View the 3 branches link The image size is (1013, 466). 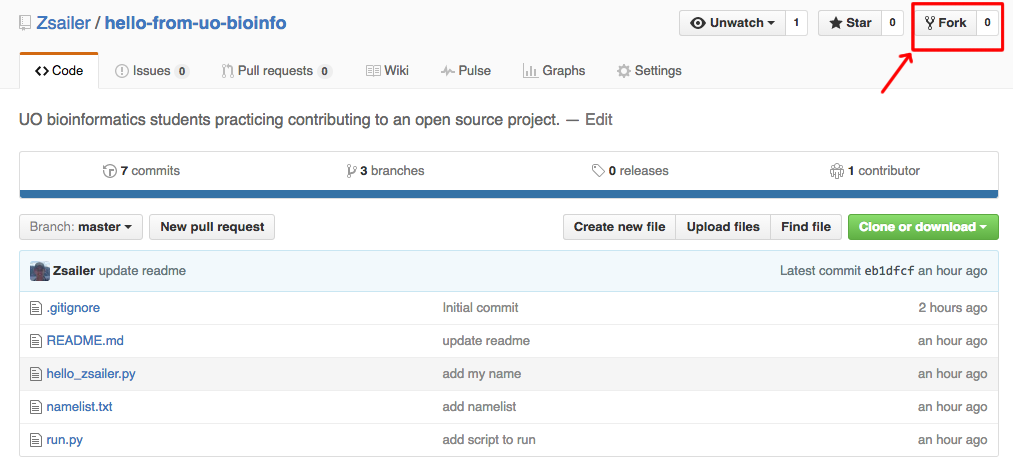385,171
